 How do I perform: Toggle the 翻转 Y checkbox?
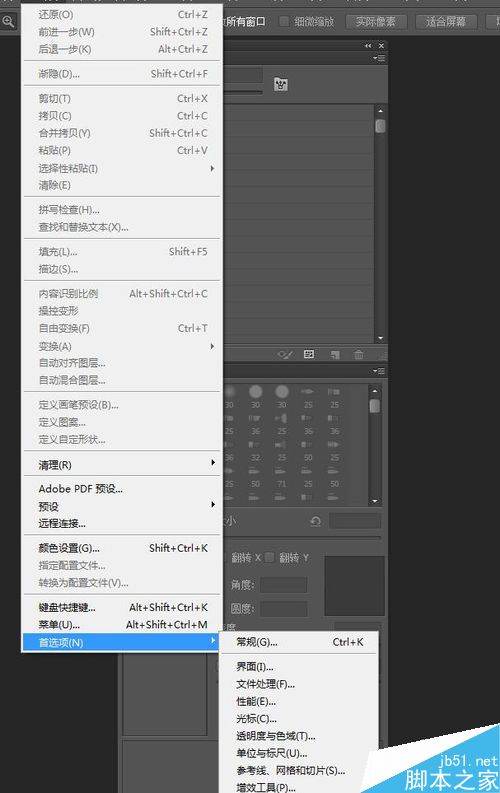(269, 557)
